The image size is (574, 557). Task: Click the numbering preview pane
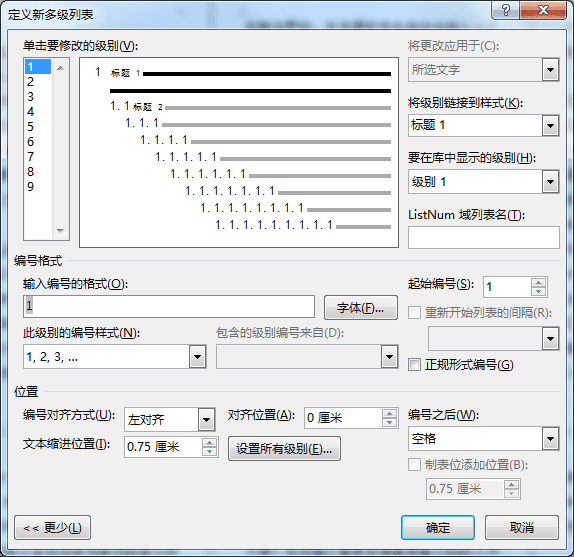[239, 152]
